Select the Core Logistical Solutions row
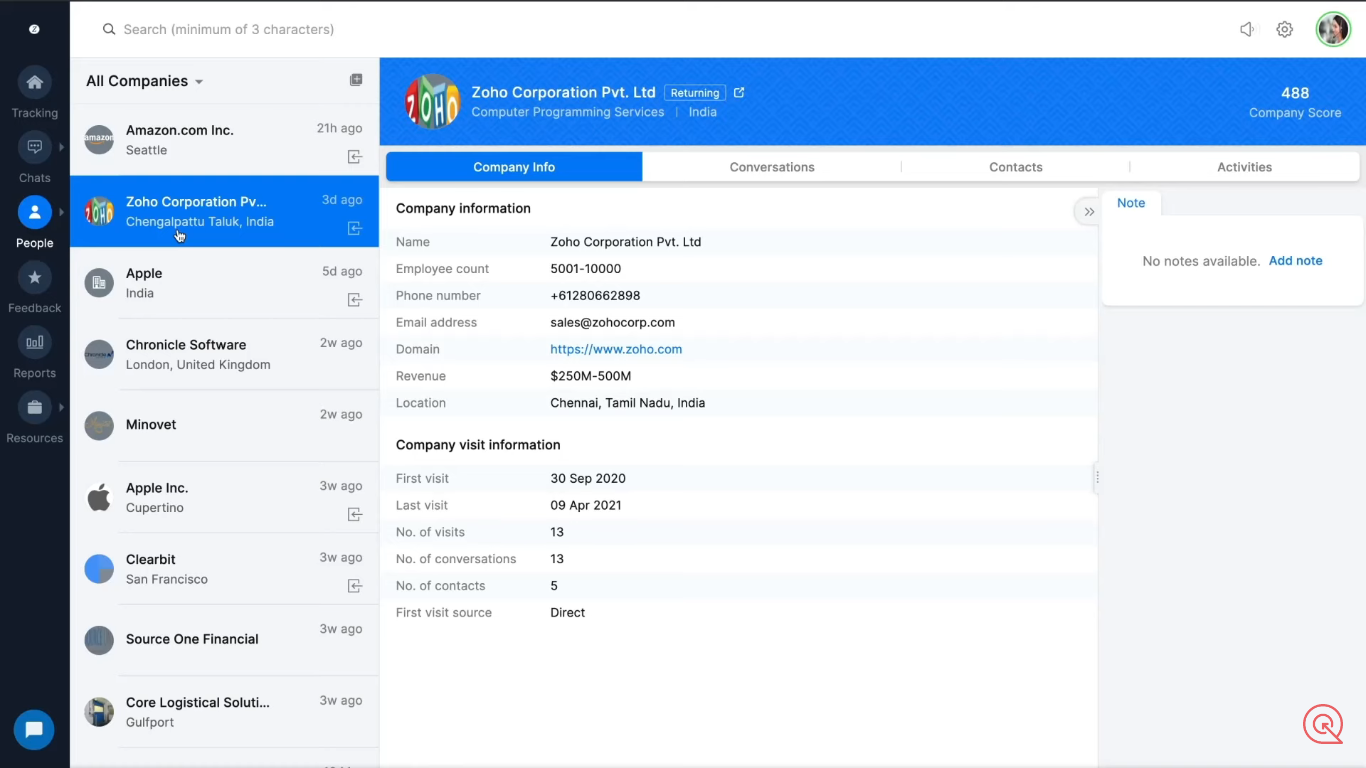The width and height of the screenshot is (1366, 768). [224, 712]
